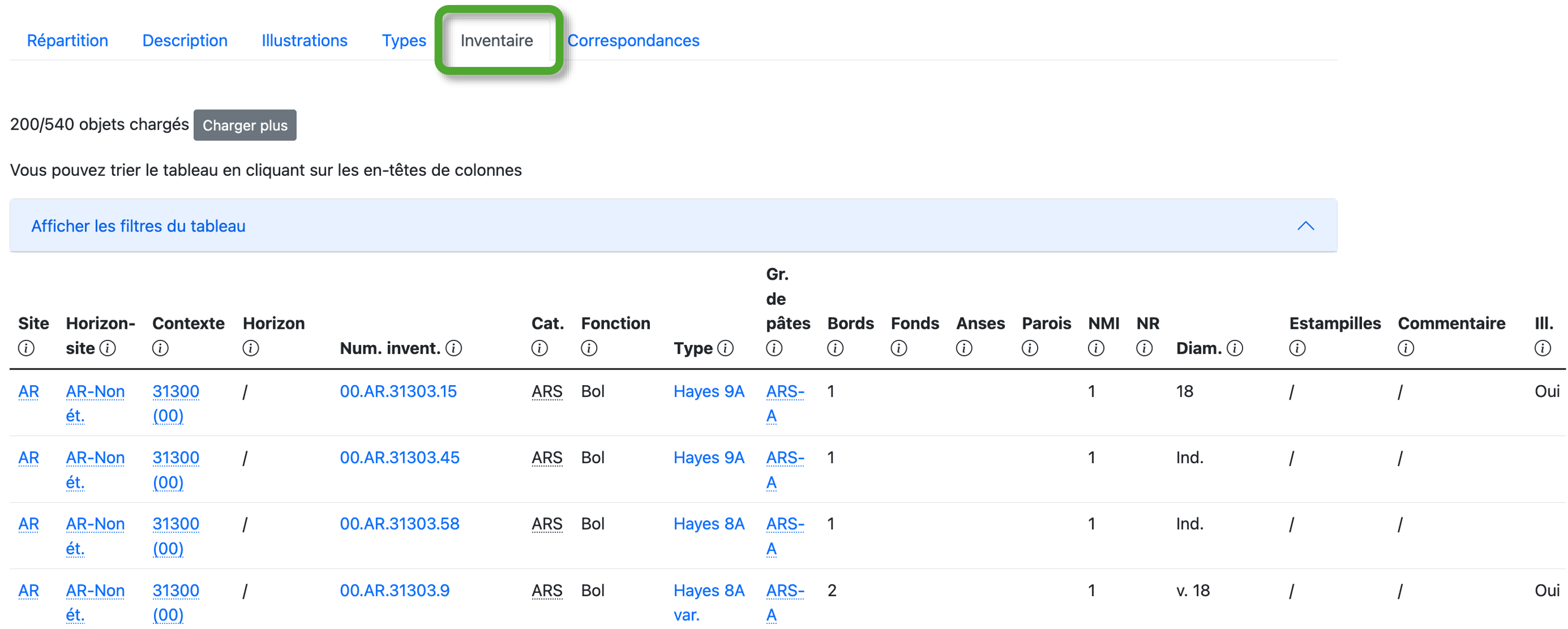Viewport: 1568px width, 629px height.
Task: Sort table by Fonction column header
Action: point(615,324)
